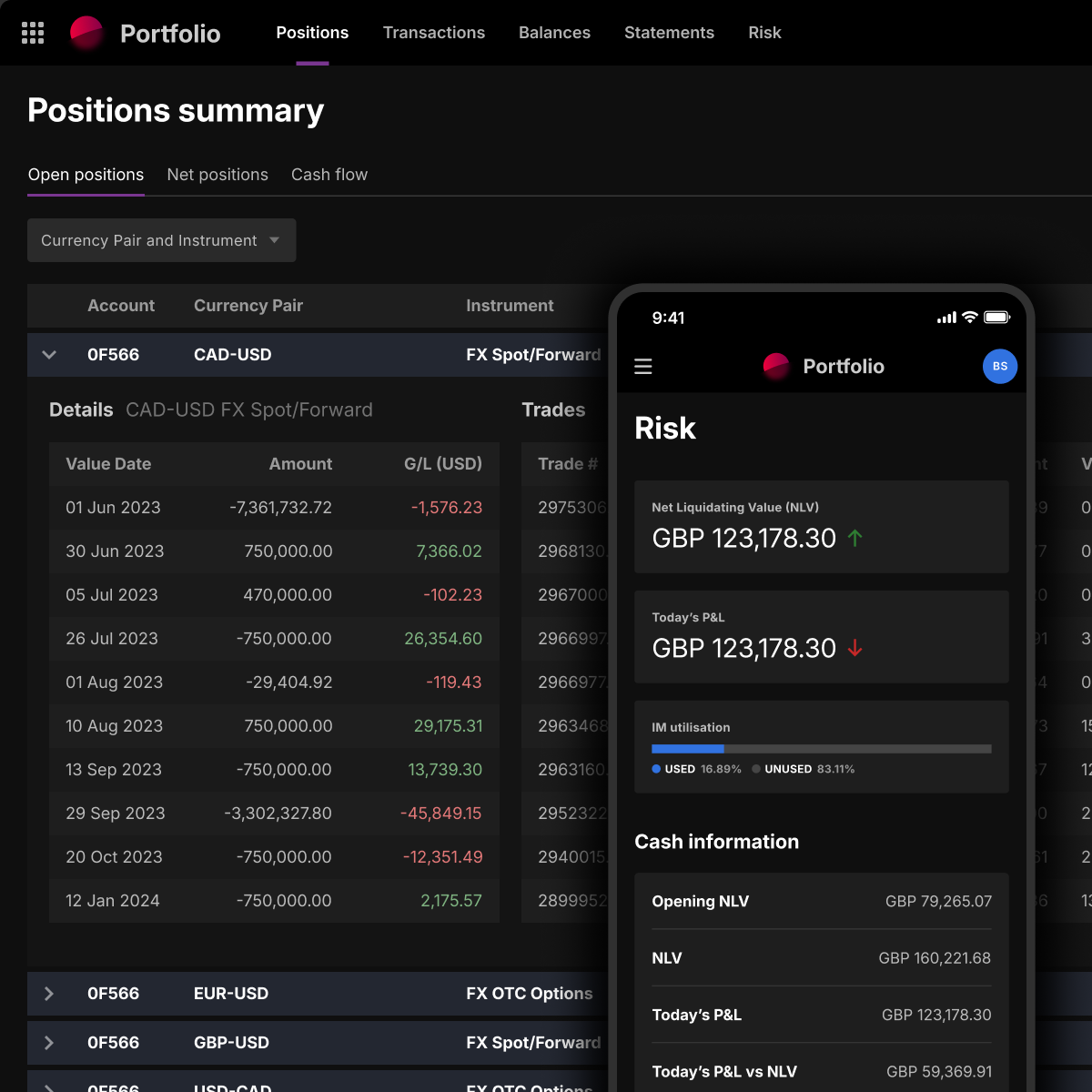Viewport: 1092px width, 1092px height.
Task: Open the Net positions tab
Action: (217, 175)
